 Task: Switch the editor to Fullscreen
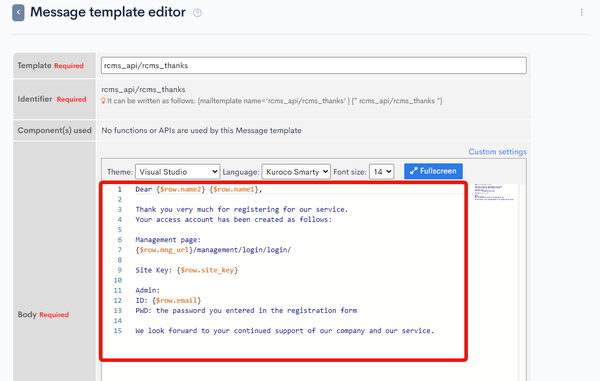[433, 171]
